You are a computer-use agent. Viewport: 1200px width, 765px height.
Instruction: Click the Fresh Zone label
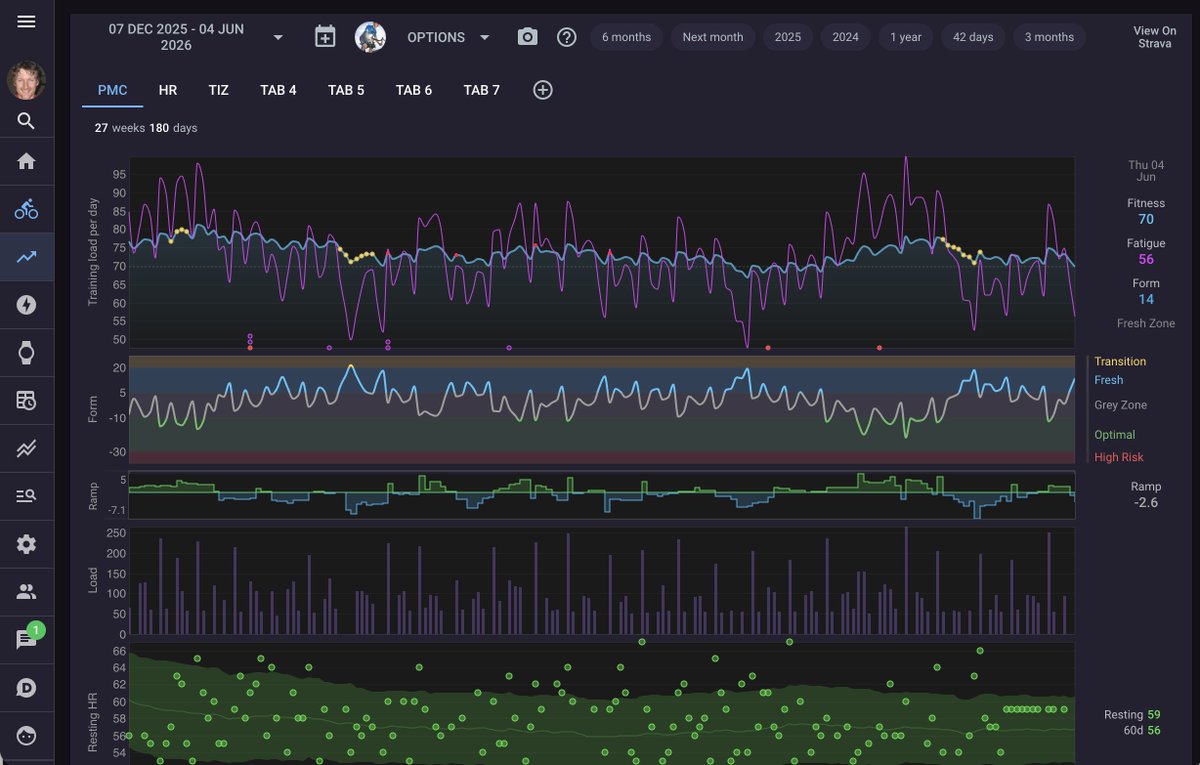[1146, 323]
